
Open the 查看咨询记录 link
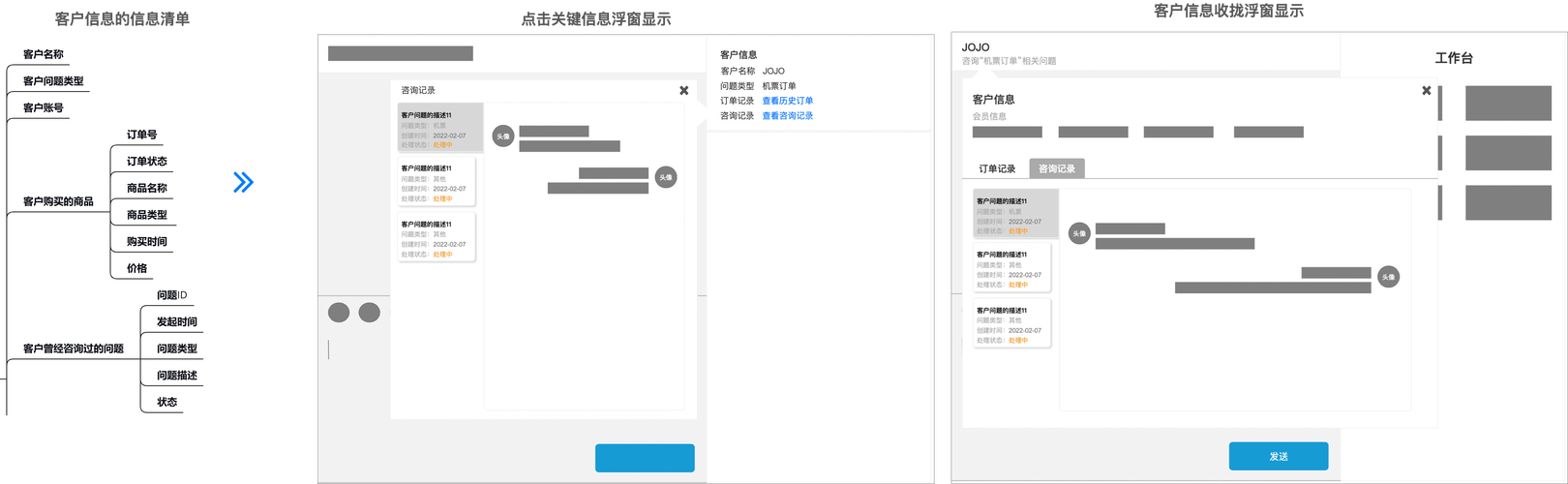[x=787, y=115]
